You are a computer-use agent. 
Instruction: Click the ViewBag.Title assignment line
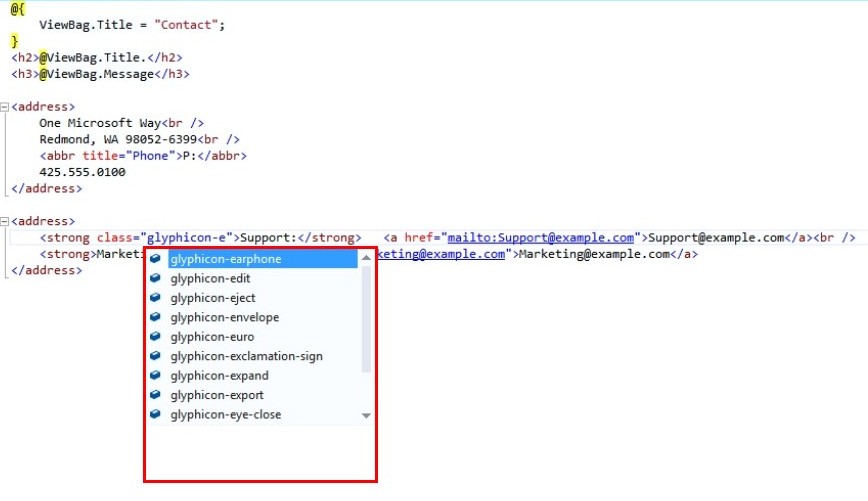coord(132,25)
